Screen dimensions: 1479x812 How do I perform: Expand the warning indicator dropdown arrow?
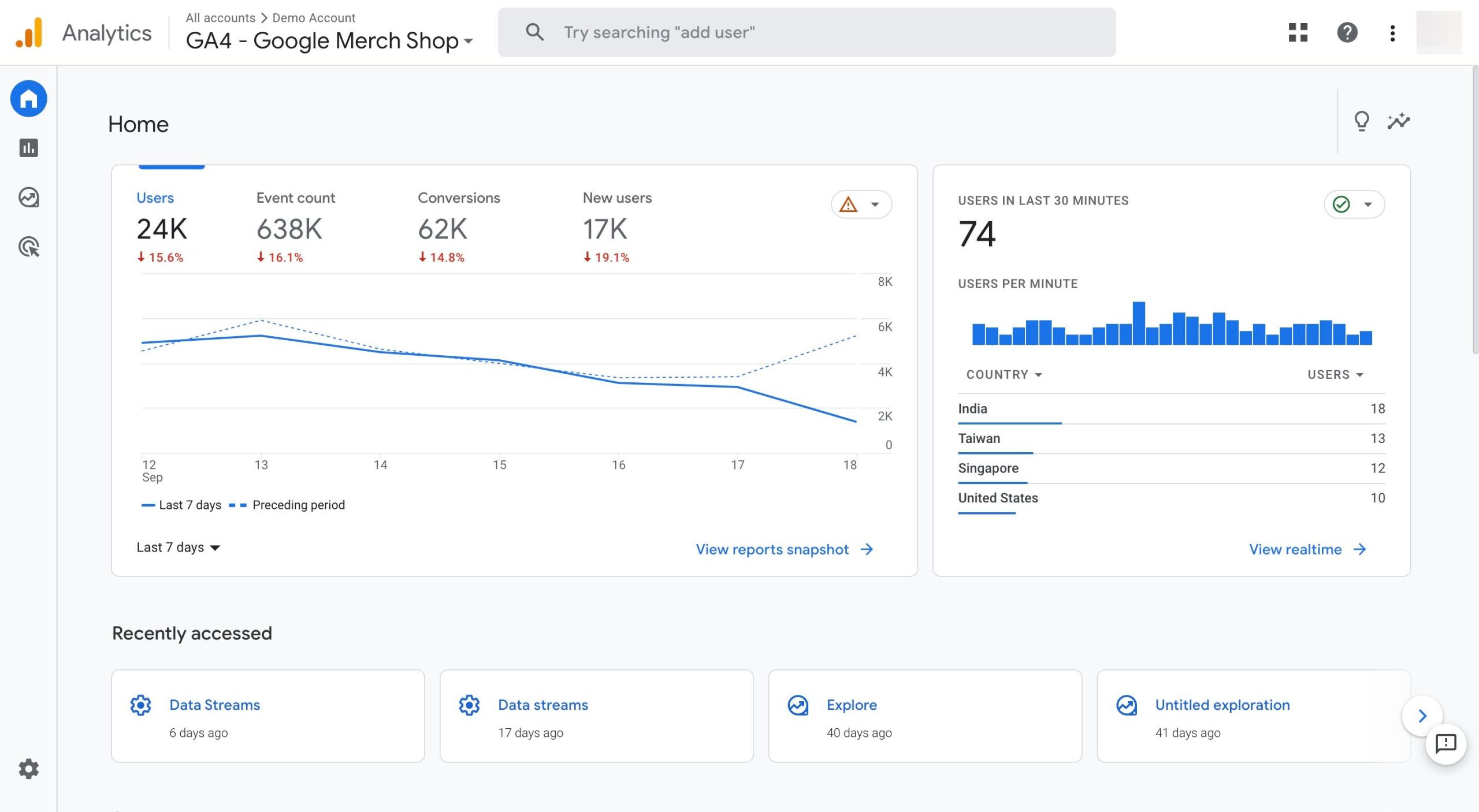(875, 204)
